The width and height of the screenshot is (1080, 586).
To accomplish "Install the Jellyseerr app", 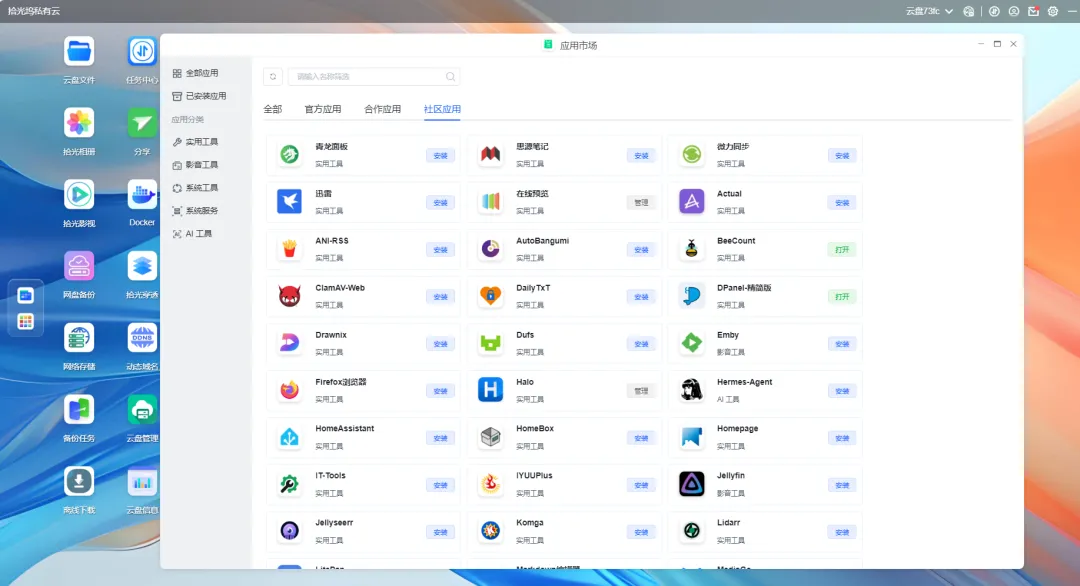I will 440,532.
